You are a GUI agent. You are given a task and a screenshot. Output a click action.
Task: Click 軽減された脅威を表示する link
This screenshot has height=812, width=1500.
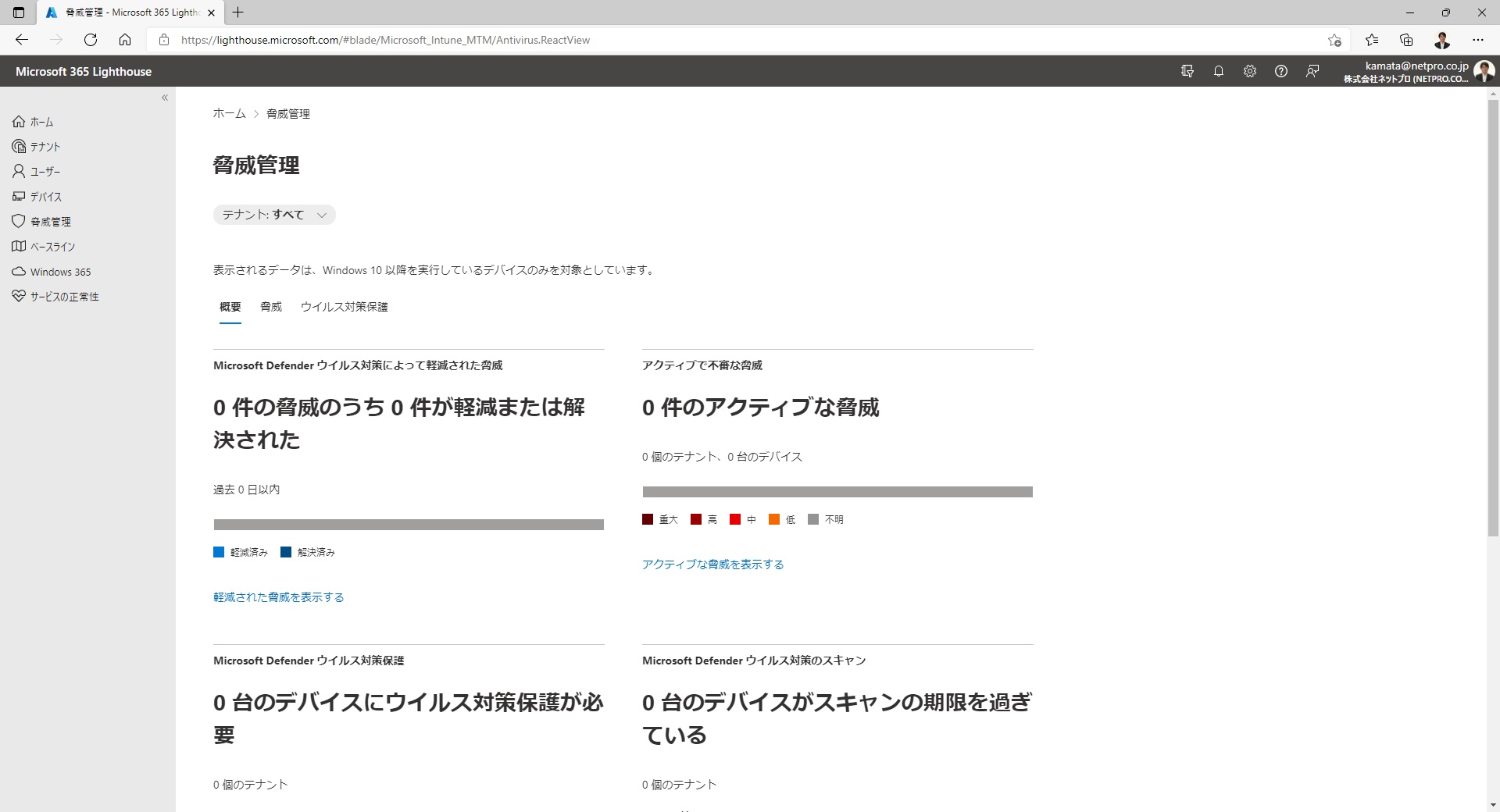tap(278, 597)
